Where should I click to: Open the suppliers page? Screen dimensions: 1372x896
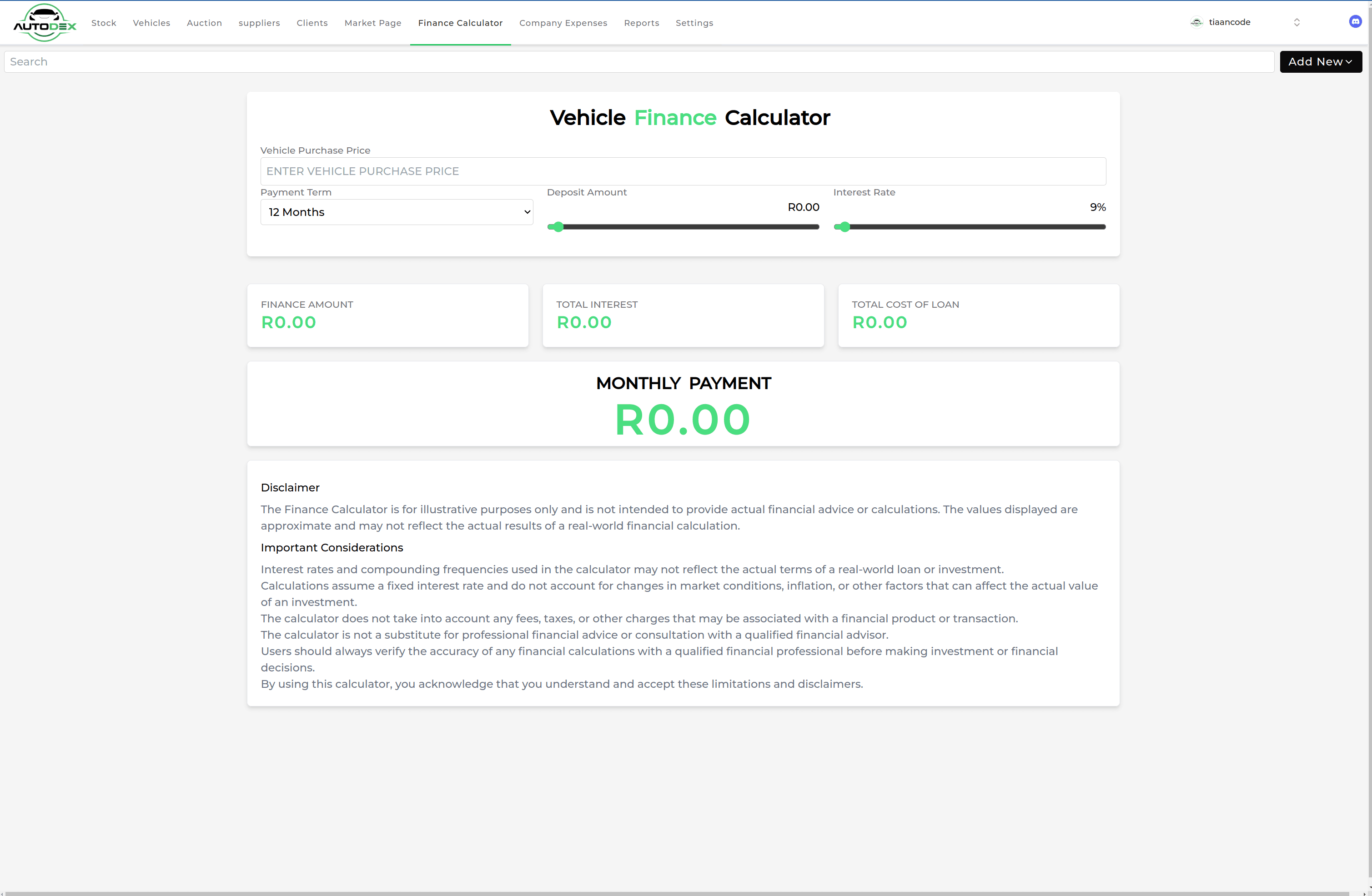(x=259, y=22)
